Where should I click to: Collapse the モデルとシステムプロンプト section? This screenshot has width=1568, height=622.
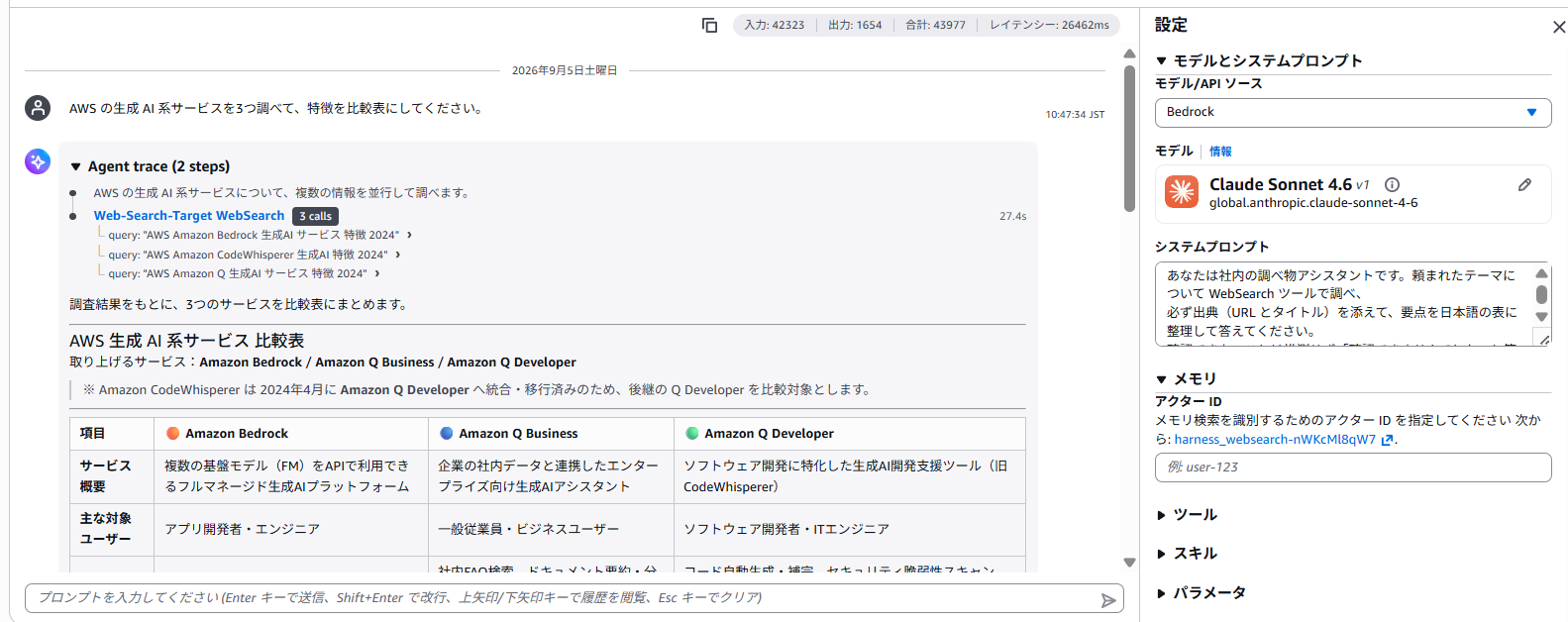point(1162,61)
